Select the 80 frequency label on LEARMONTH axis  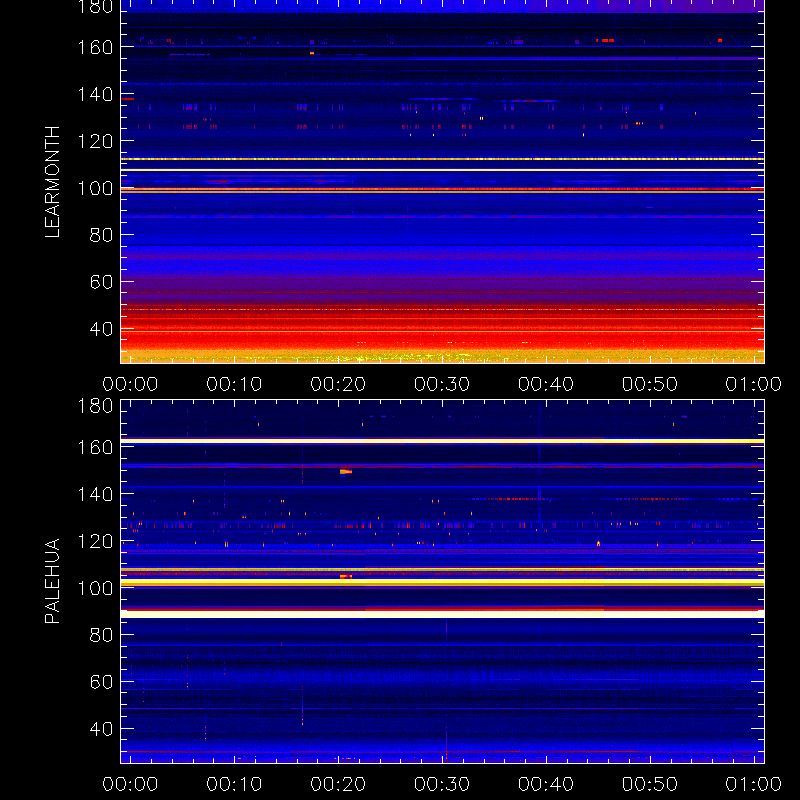click(x=101, y=235)
